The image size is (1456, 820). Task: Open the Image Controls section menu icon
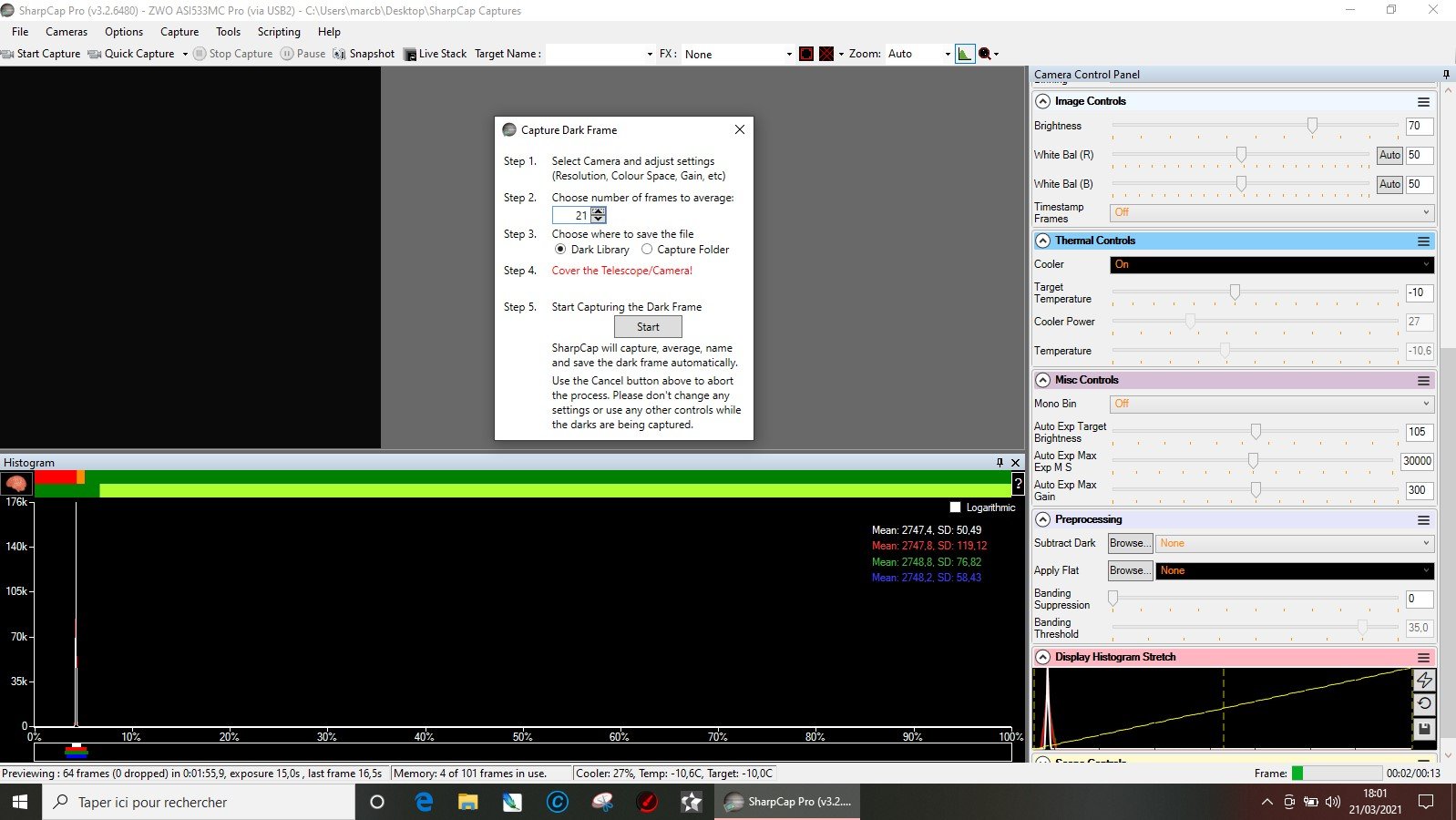tap(1423, 101)
